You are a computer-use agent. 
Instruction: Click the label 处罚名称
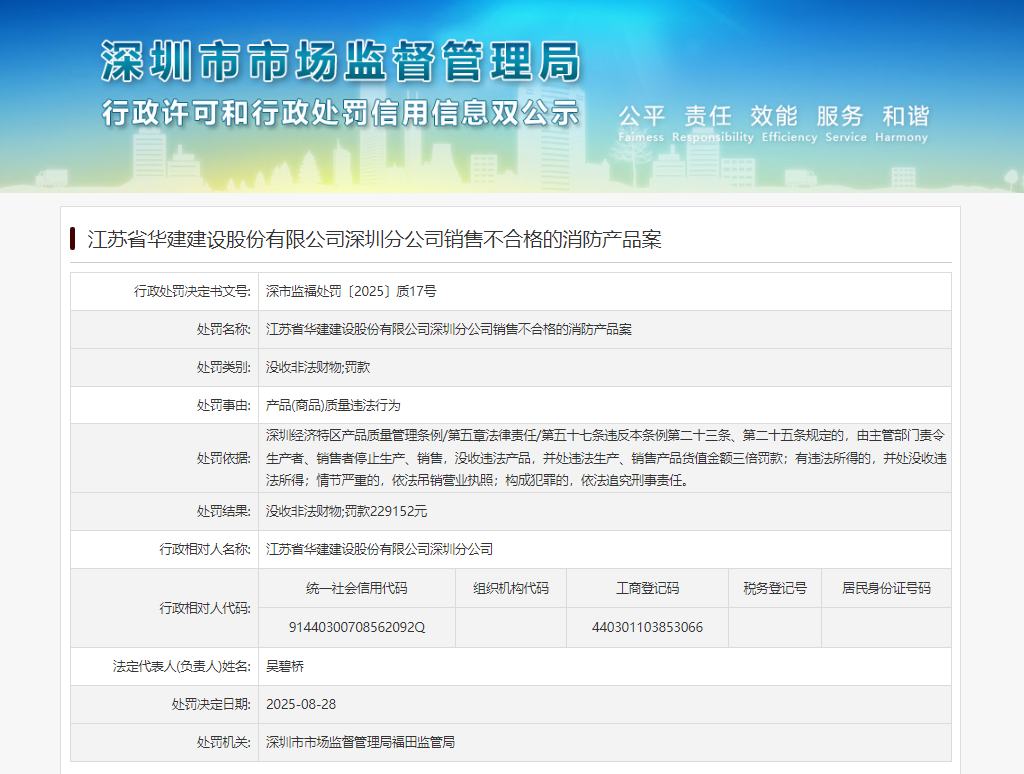click(x=223, y=329)
